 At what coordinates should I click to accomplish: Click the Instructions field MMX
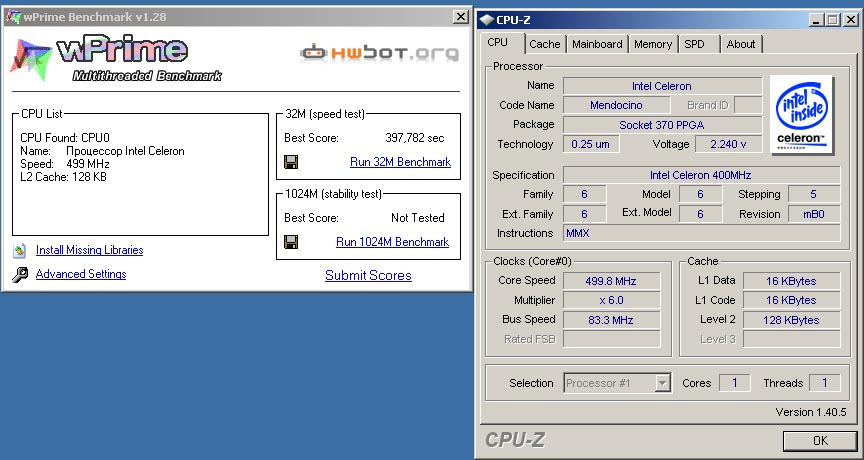pos(701,234)
